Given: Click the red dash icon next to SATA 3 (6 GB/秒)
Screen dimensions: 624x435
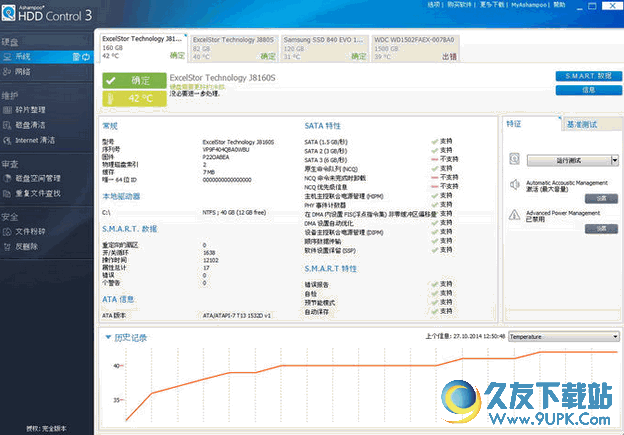Looking at the screenshot, I should click(x=435, y=159).
